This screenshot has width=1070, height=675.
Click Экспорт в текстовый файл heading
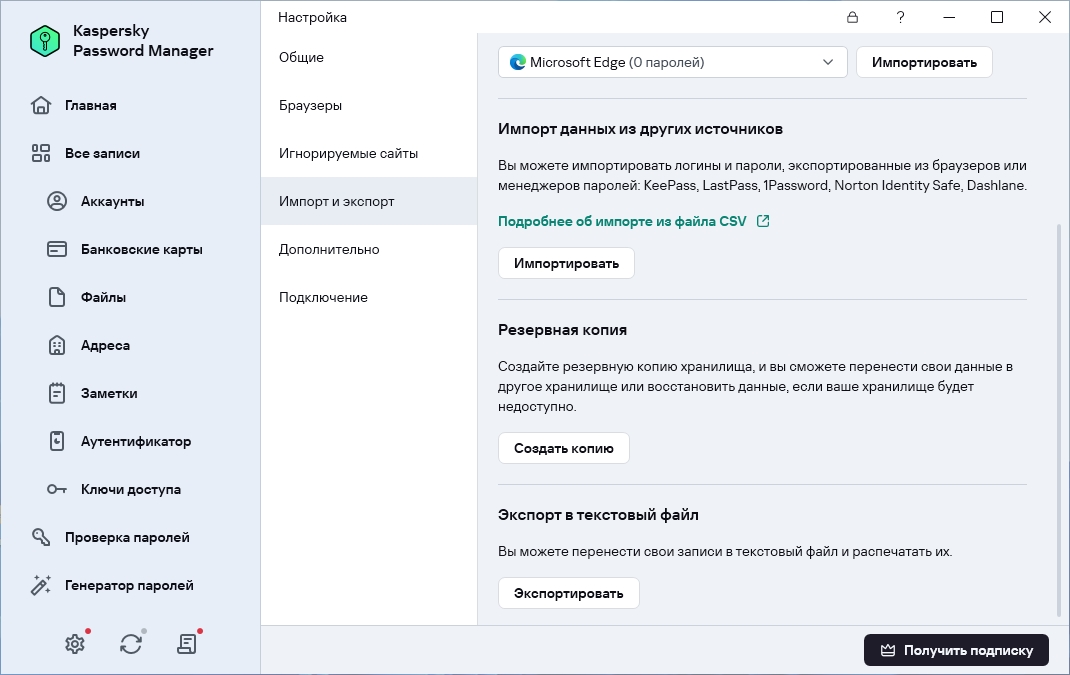598,515
